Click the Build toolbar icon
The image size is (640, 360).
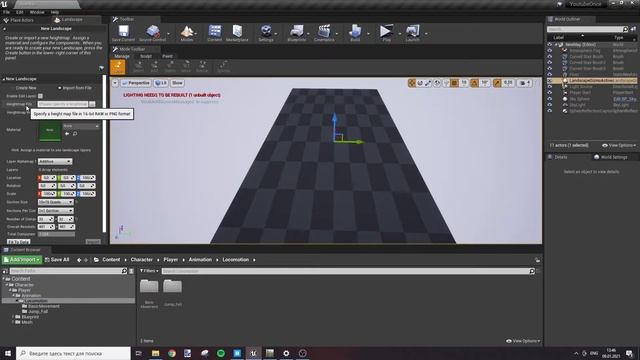tap(355, 33)
